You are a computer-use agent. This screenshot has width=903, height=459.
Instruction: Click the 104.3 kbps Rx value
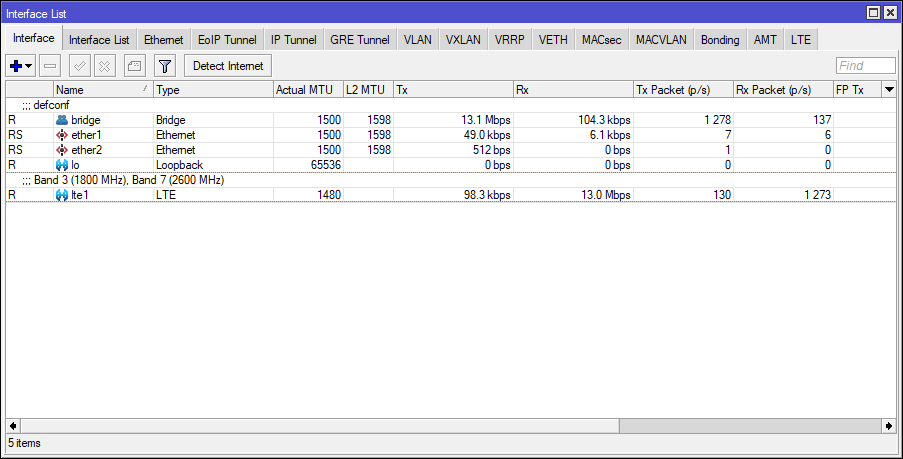[x=604, y=120]
